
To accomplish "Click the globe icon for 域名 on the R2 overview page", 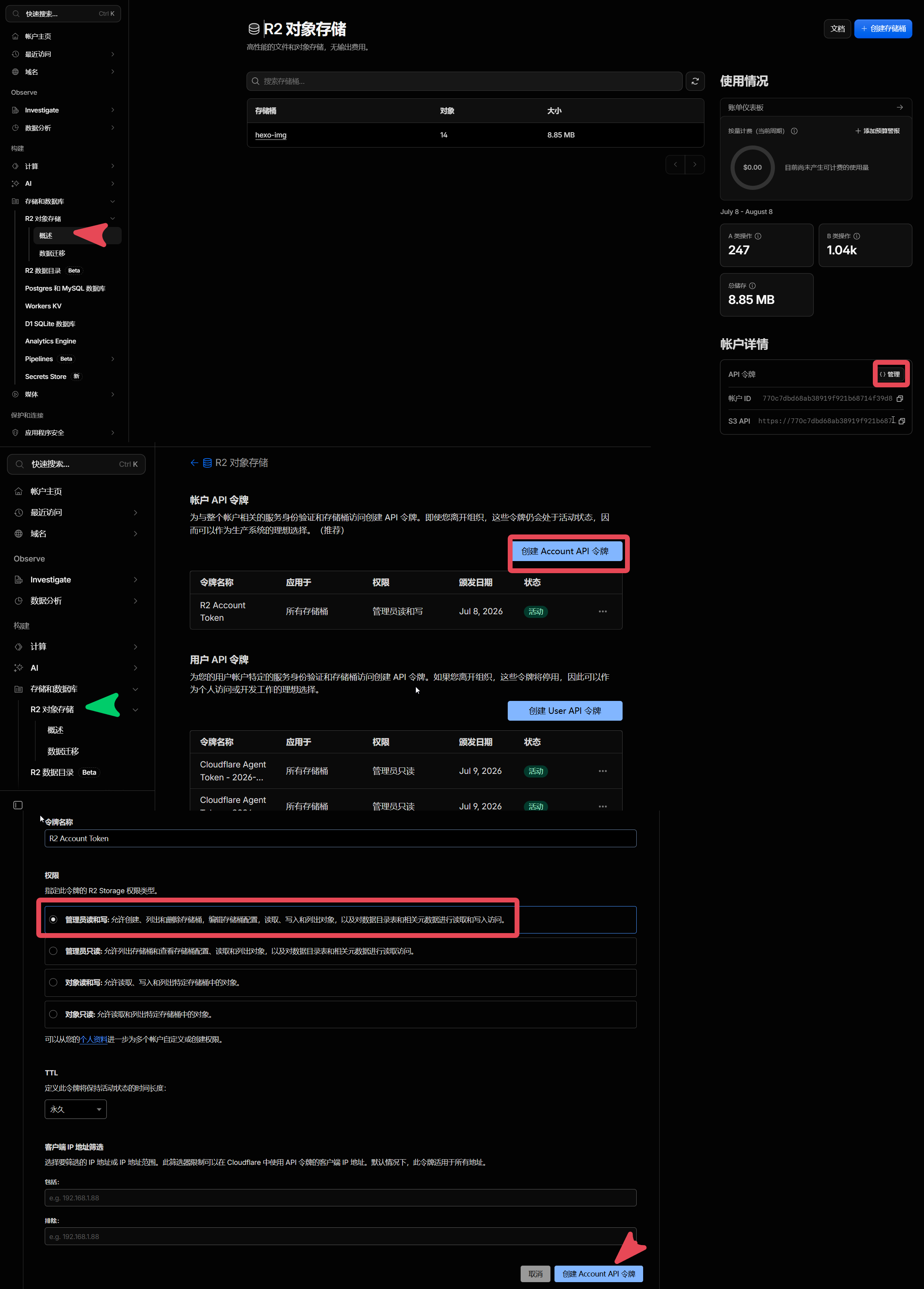I will pos(15,72).
